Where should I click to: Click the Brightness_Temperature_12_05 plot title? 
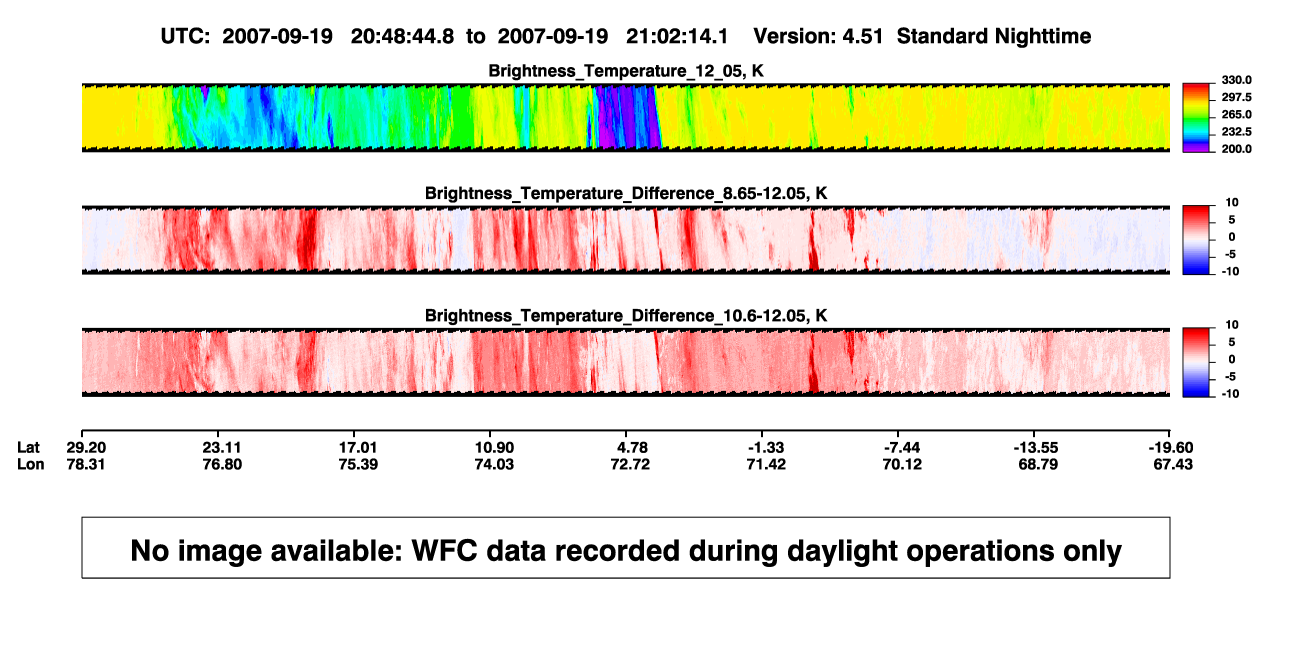click(x=626, y=71)
